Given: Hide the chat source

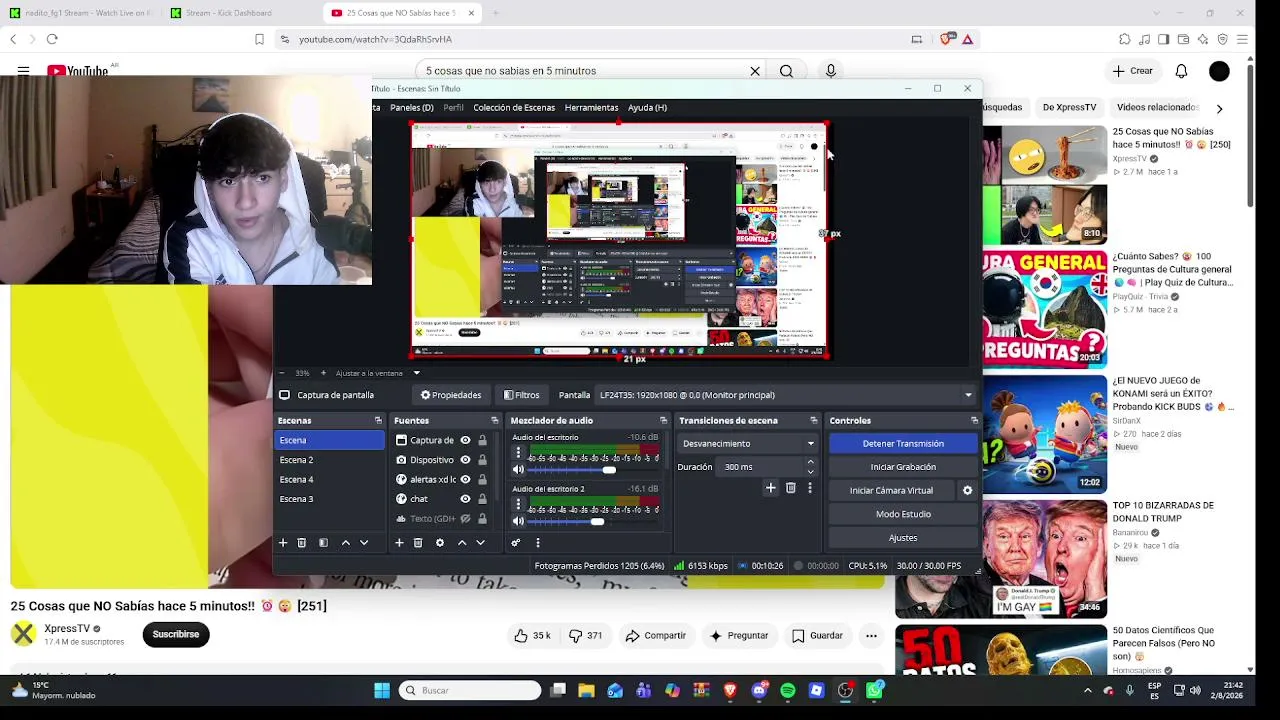Looking at the screenshot, I should point(465,499).
